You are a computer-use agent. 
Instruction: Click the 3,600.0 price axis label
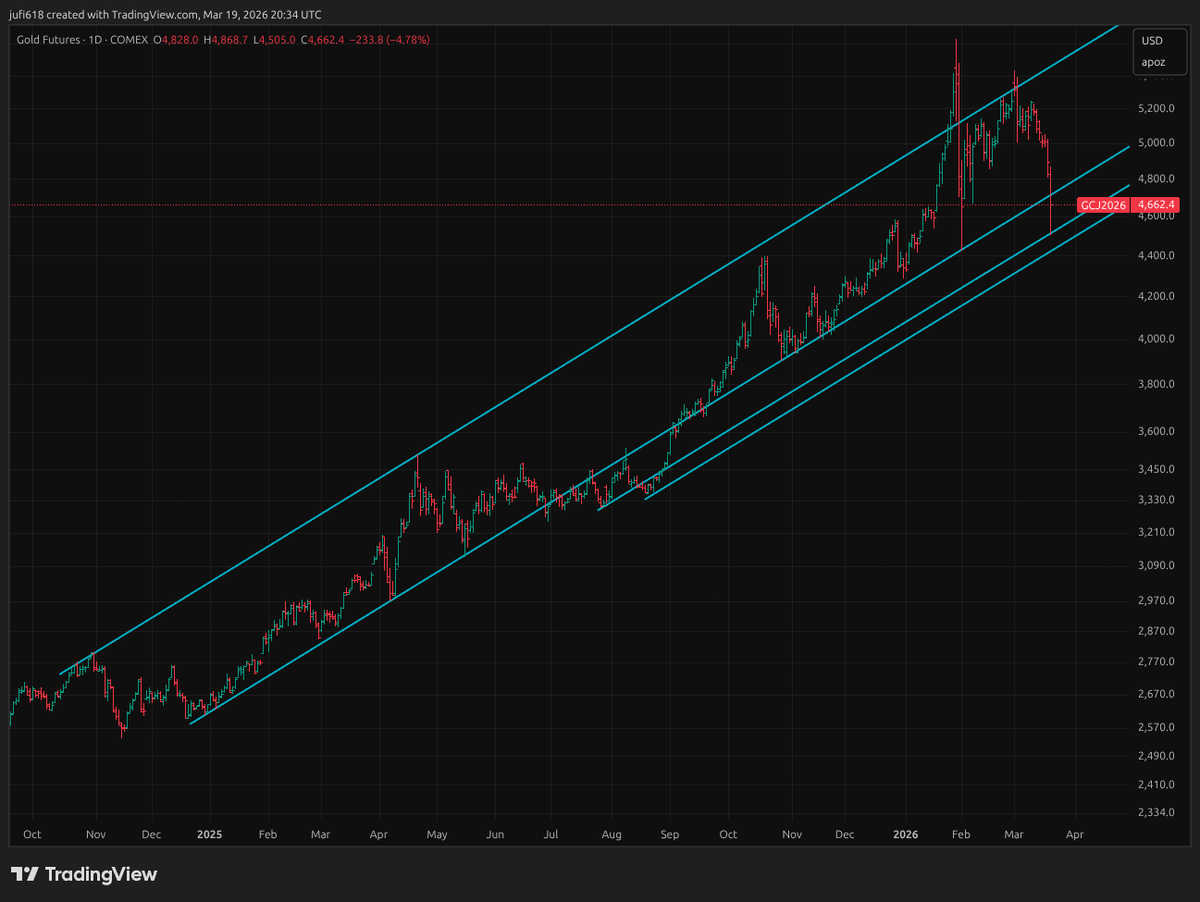(x=1158, y=432)
